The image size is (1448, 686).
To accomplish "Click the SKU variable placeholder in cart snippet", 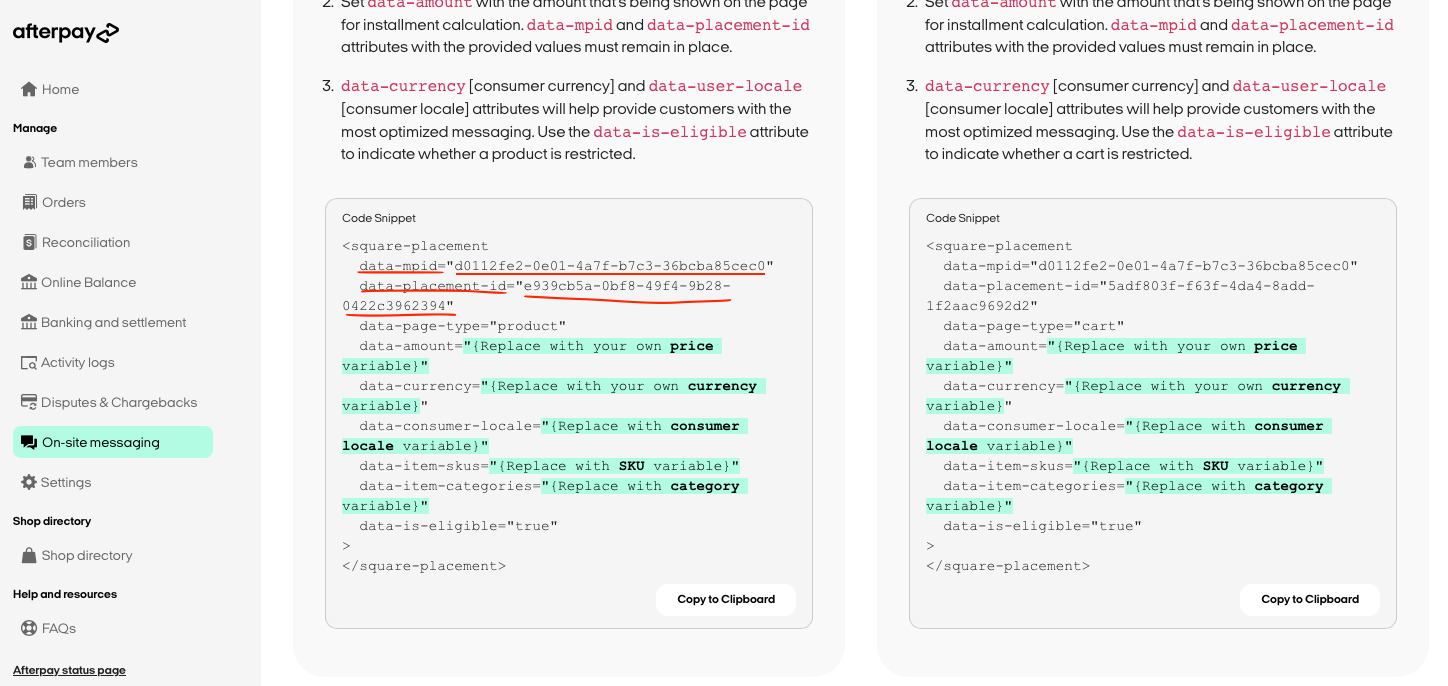I will [x=1198, y=466].
